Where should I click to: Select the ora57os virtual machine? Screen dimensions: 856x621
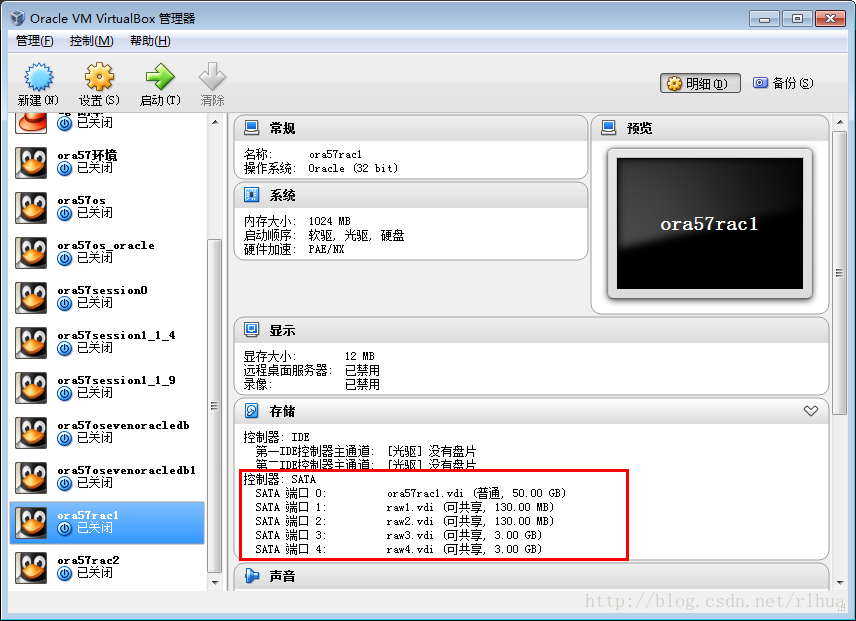108,208
